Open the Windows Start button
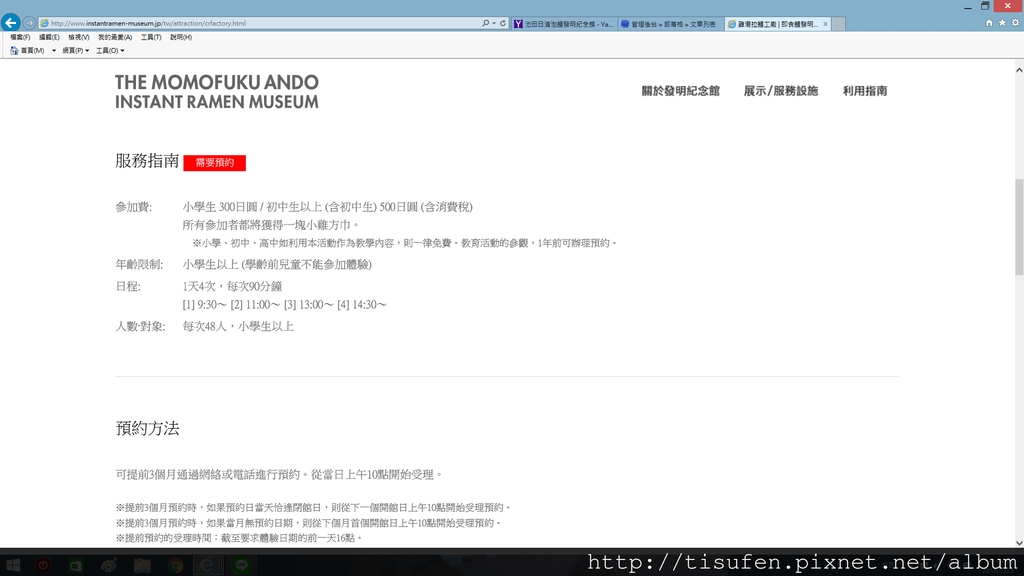Screen dimensions: 1024x576 point(12,566)
